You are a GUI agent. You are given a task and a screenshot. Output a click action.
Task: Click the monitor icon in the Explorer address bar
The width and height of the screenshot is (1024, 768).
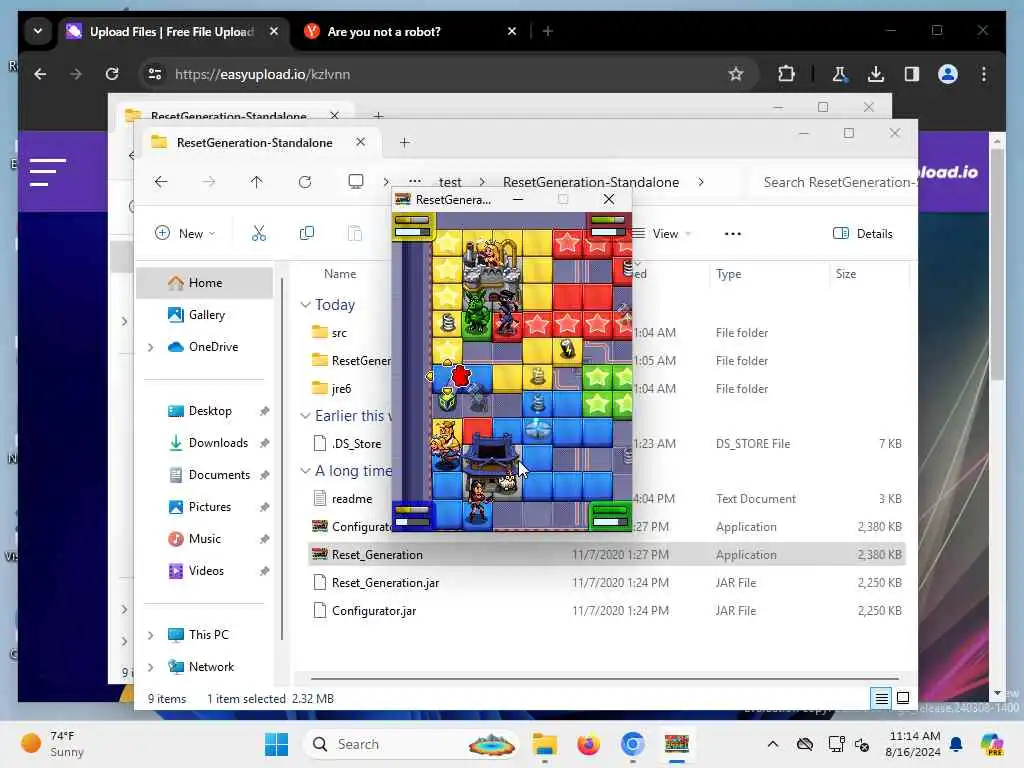pos(355,182)
